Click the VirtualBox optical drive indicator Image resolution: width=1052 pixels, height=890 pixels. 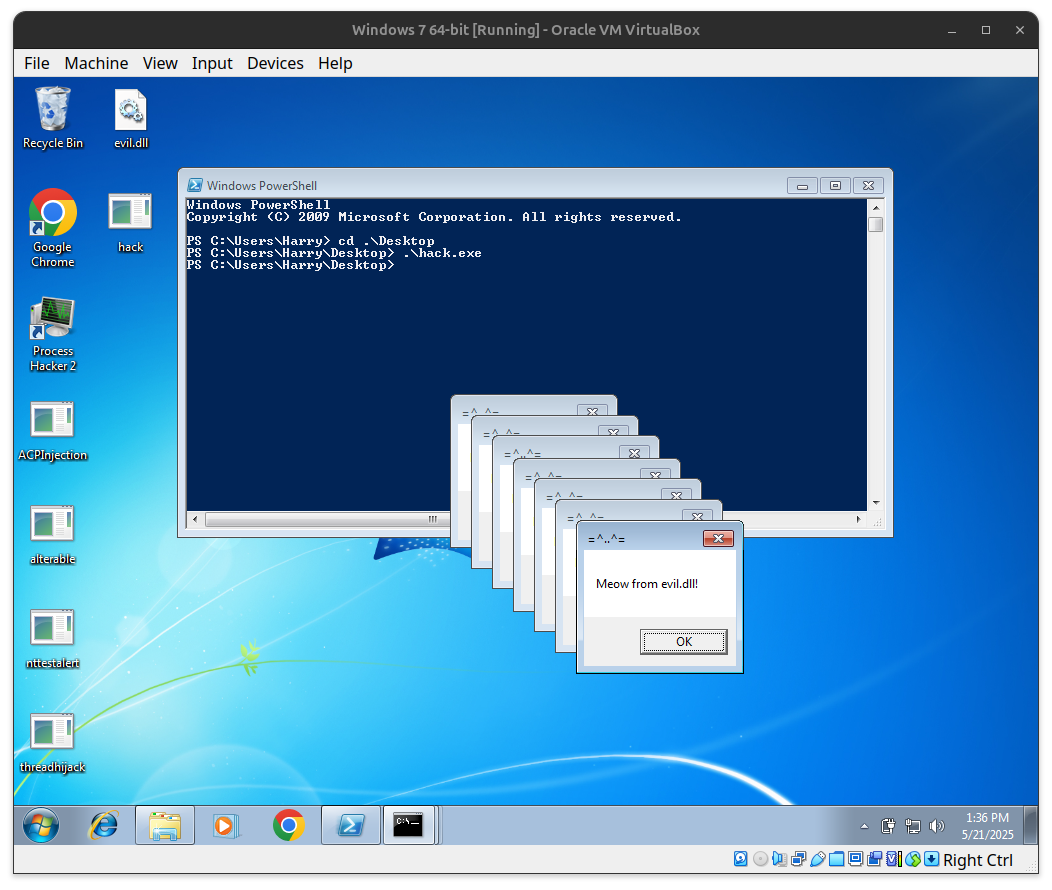tap(760, 859)
